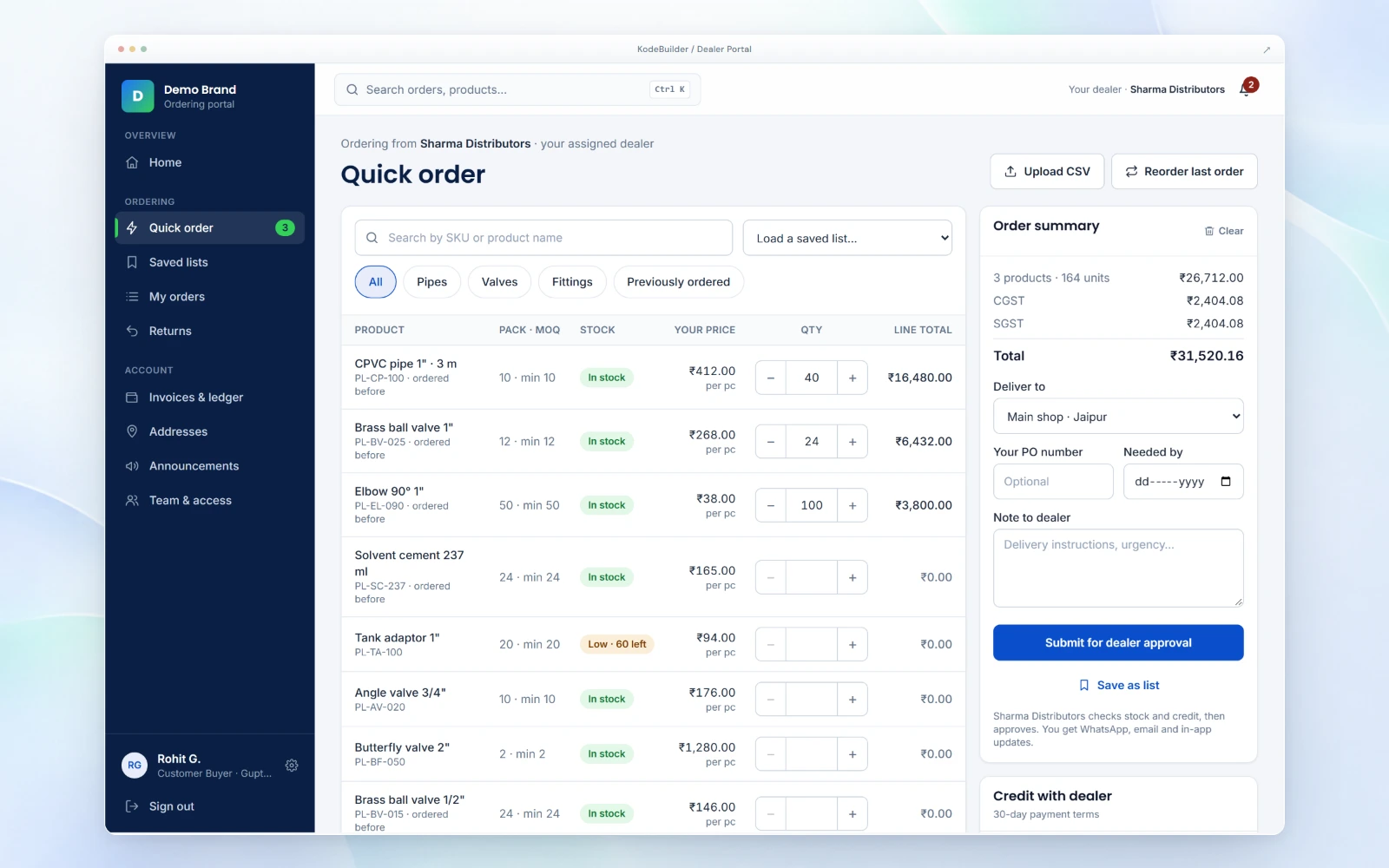Focus the Search orders, products field
The height and width of the screenshot is (868, 1389).
[517, 89]
